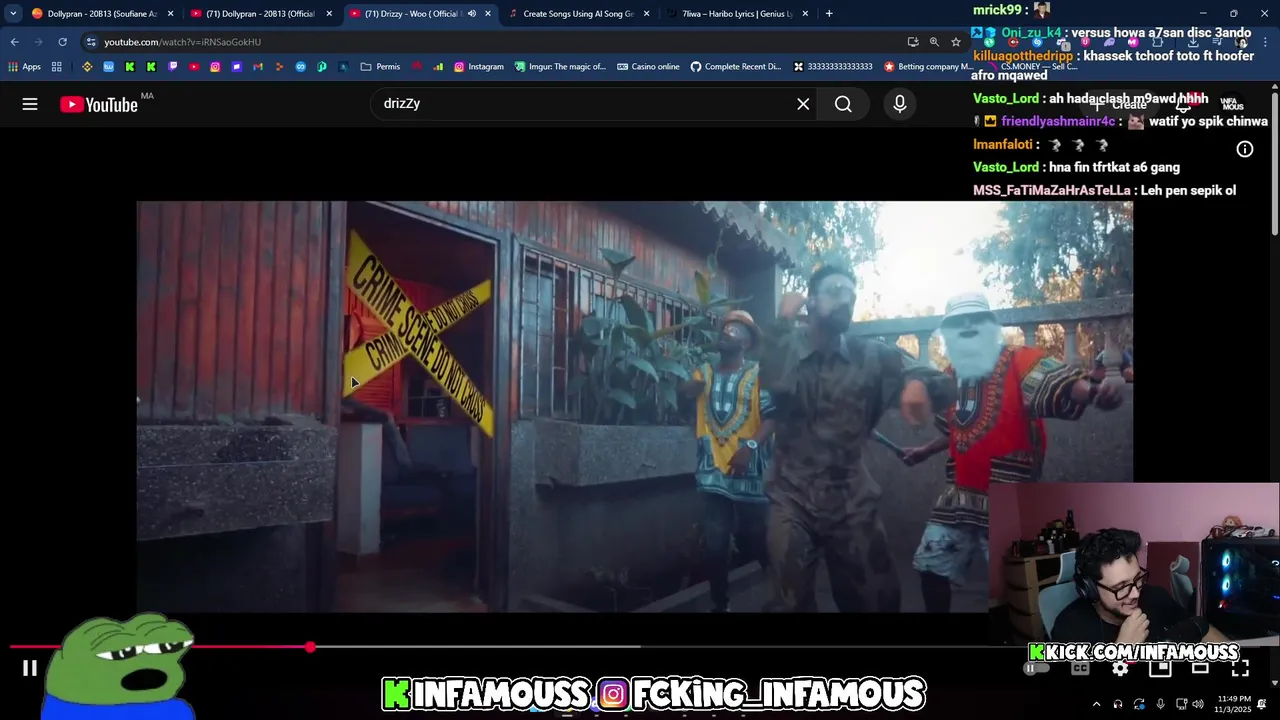1280x720 pixels.
Task: Toggle the autoplay switch
Action: (1038, 669)
